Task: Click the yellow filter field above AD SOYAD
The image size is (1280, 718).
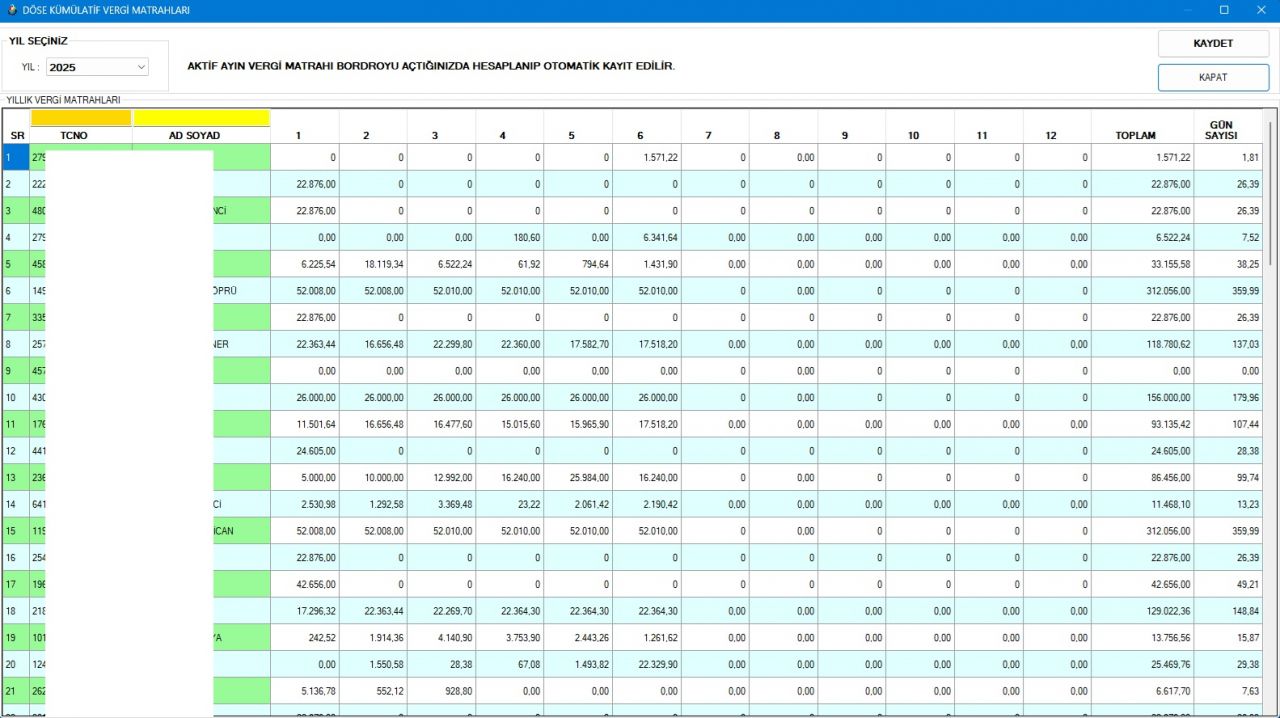Action: [202, 118]
